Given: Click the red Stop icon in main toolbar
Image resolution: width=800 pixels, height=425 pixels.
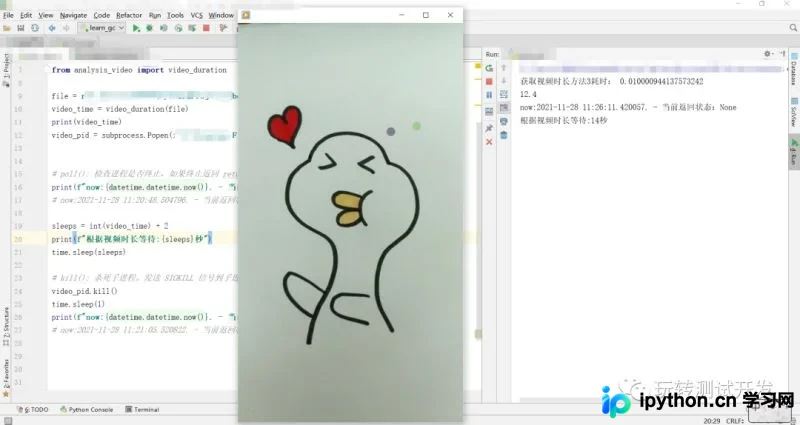Looking at the screenshot, I should tap(206, 28).
